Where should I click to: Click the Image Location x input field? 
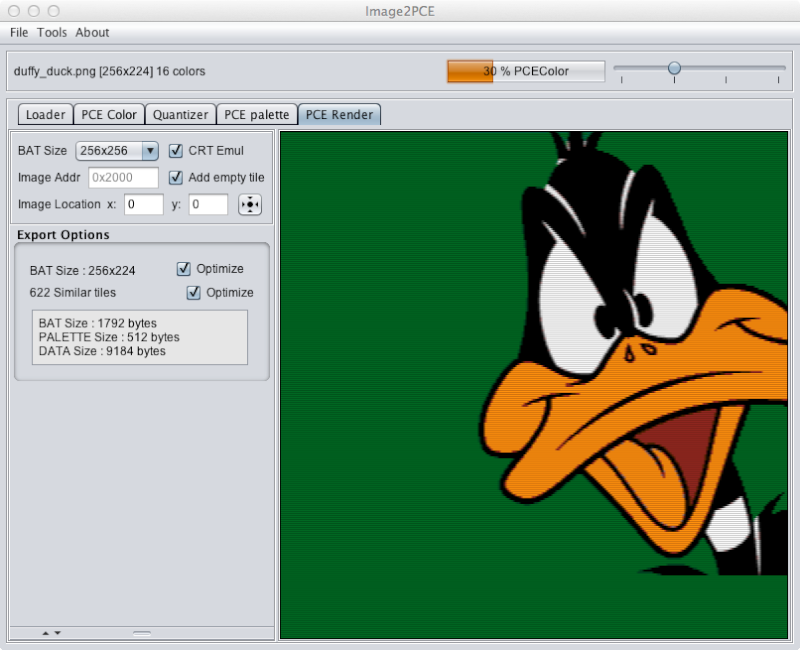(143, 205)
